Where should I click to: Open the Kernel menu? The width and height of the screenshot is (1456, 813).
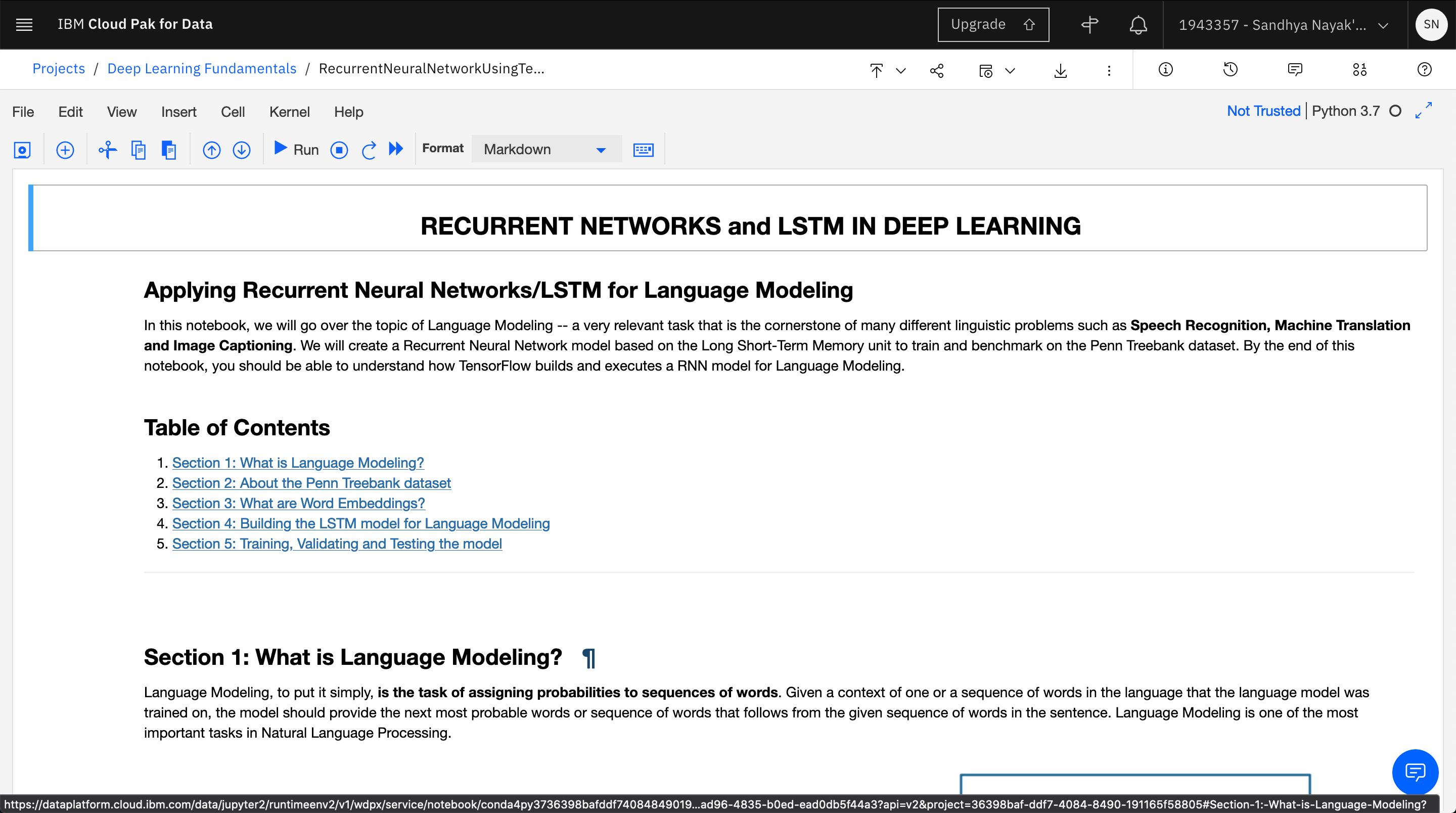[289, 111]
